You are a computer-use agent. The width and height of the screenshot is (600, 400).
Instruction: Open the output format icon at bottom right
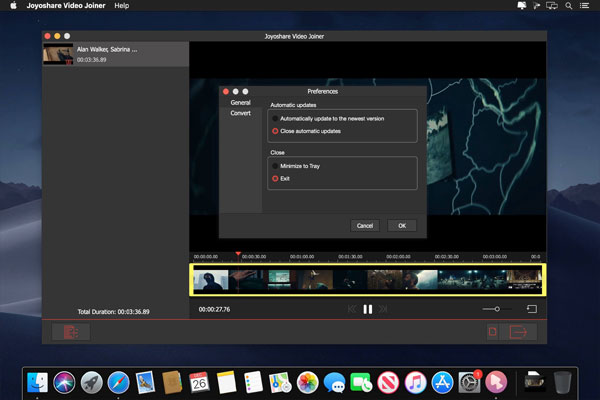493,332
